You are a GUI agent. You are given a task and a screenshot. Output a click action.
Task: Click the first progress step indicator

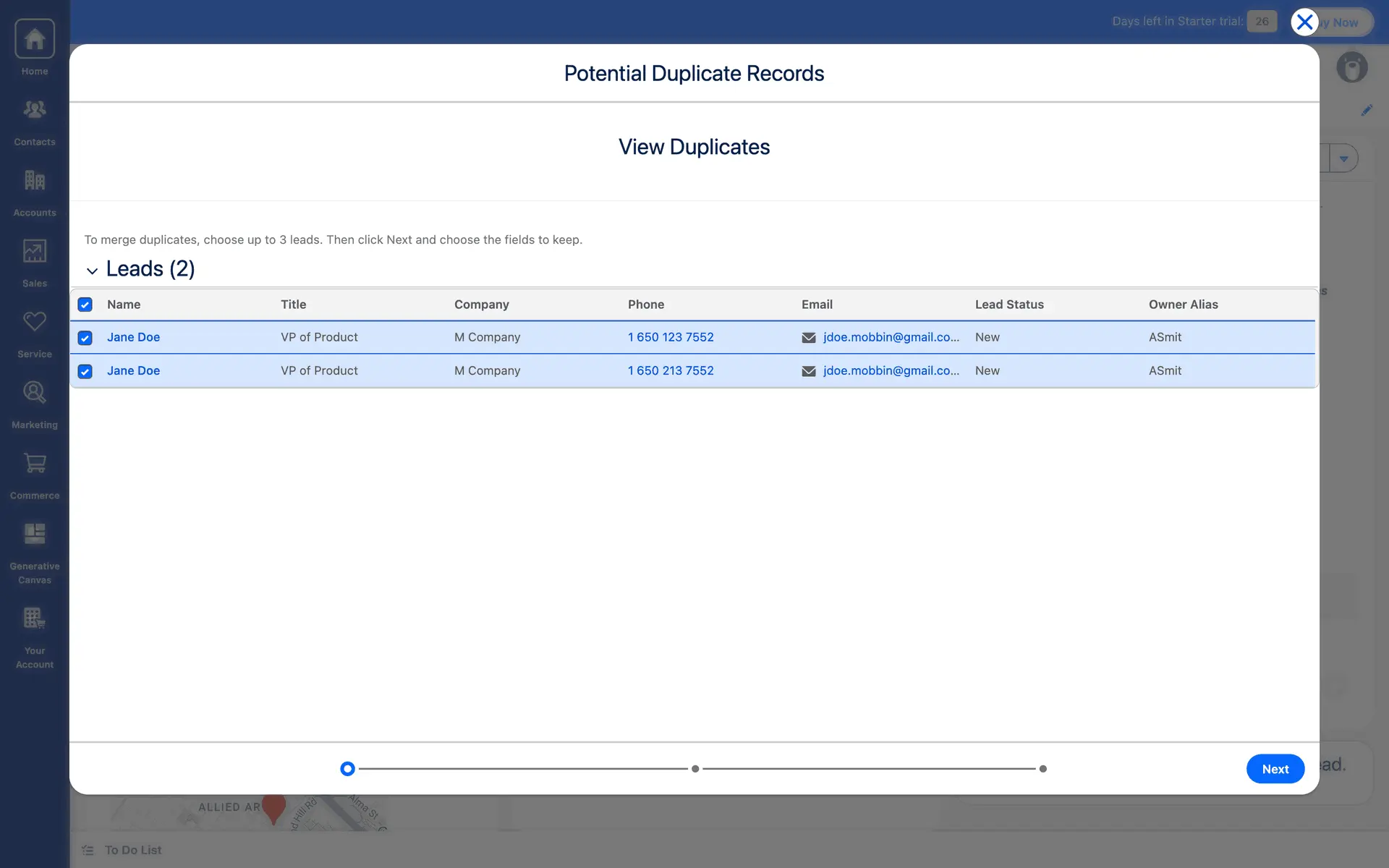pyautogui.click(x=347, y=769)
